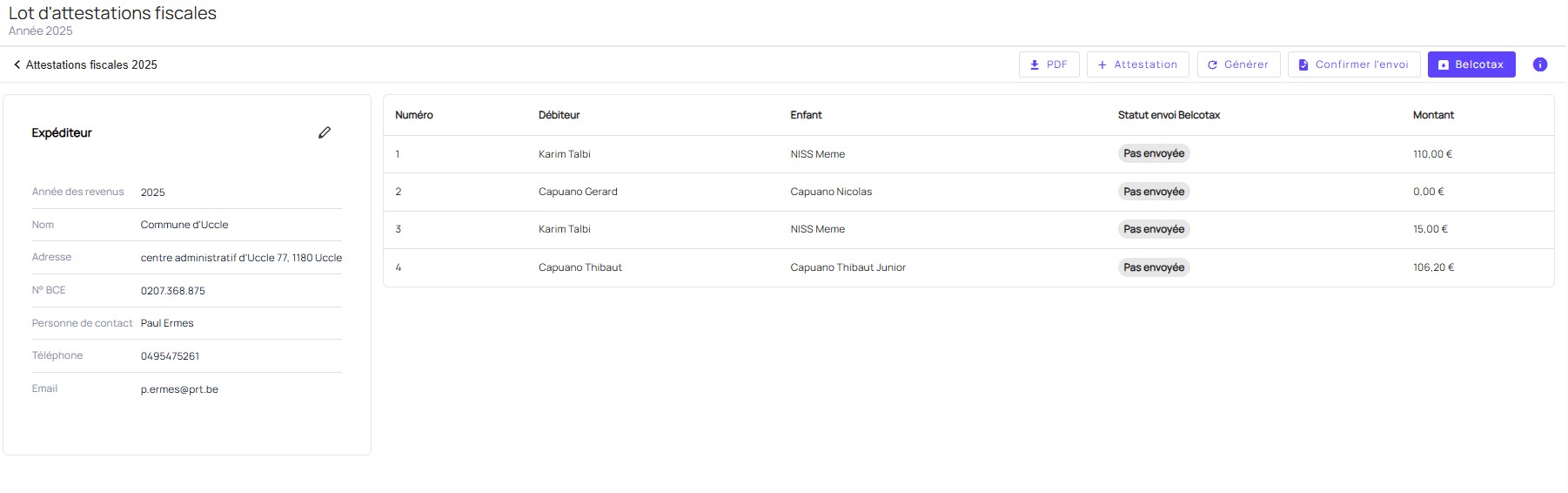Download the lot as PDF
The image size is (1568, 493).
(x=1049, y=64)
